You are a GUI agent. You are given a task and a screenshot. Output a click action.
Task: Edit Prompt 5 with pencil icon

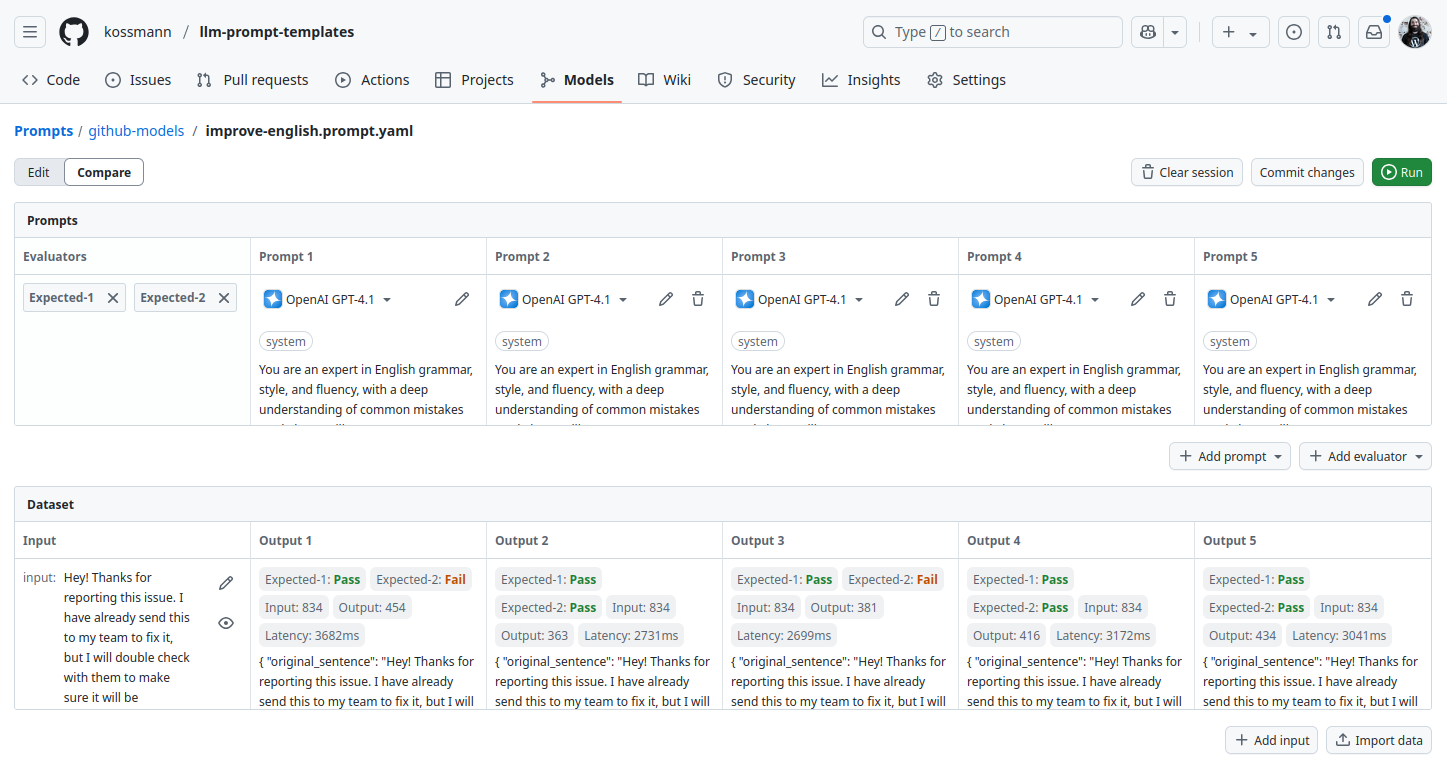point(1375,299)
